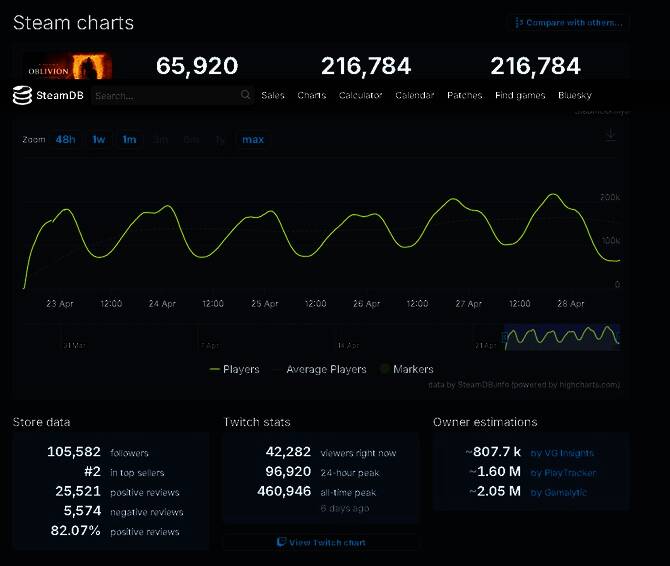Viewport: 670px width, 566px height.
Task: Set chart zoom to 1w
Action: tap(99, 140)
